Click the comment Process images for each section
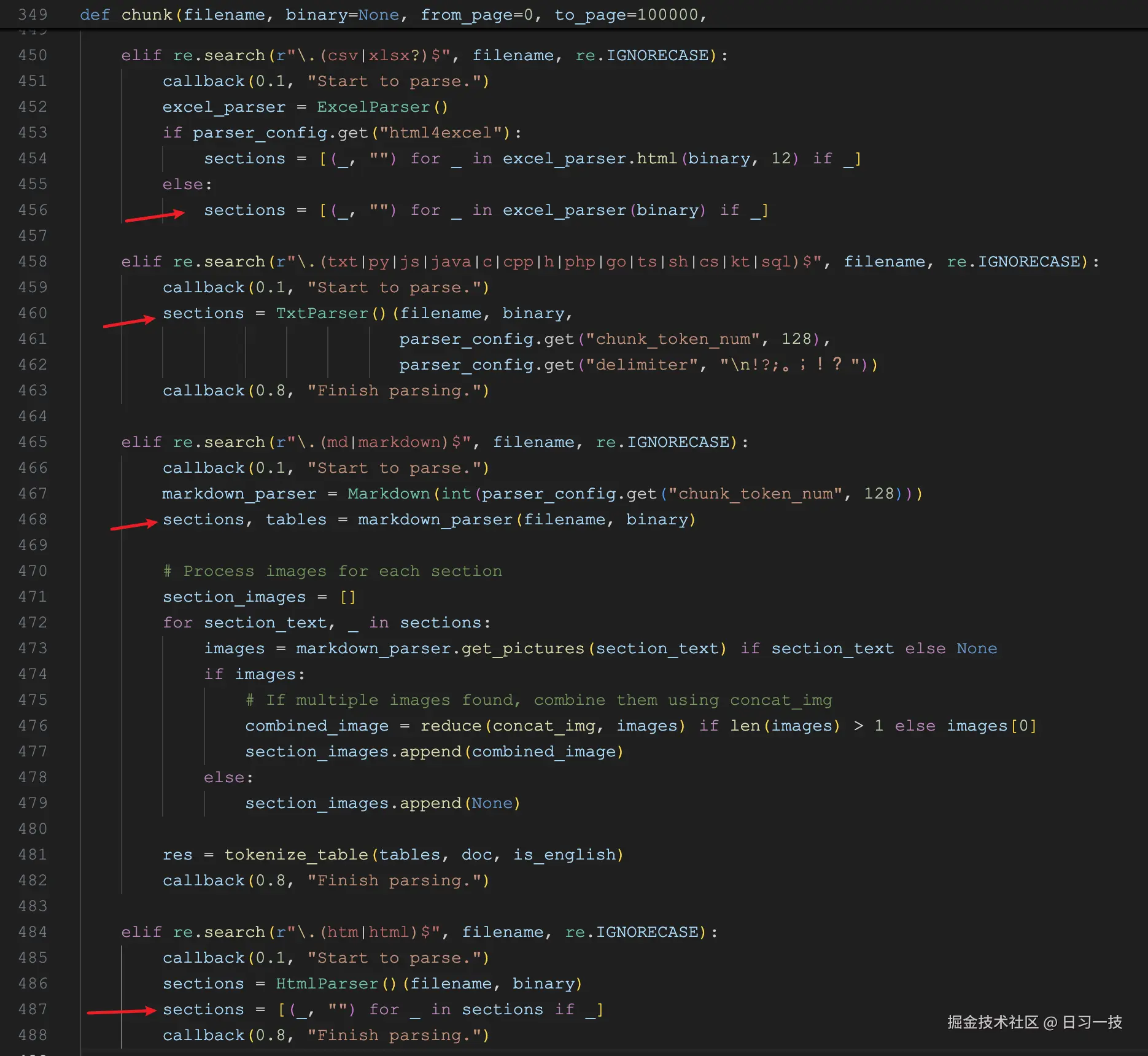The width and height of the screenshot is (1148, 1056). [332, 571]
